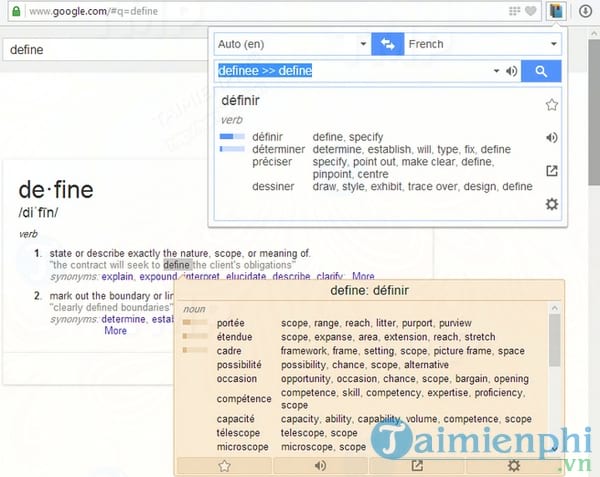
Task: Click star icon in the bubble footer
Action: point(225,466)
